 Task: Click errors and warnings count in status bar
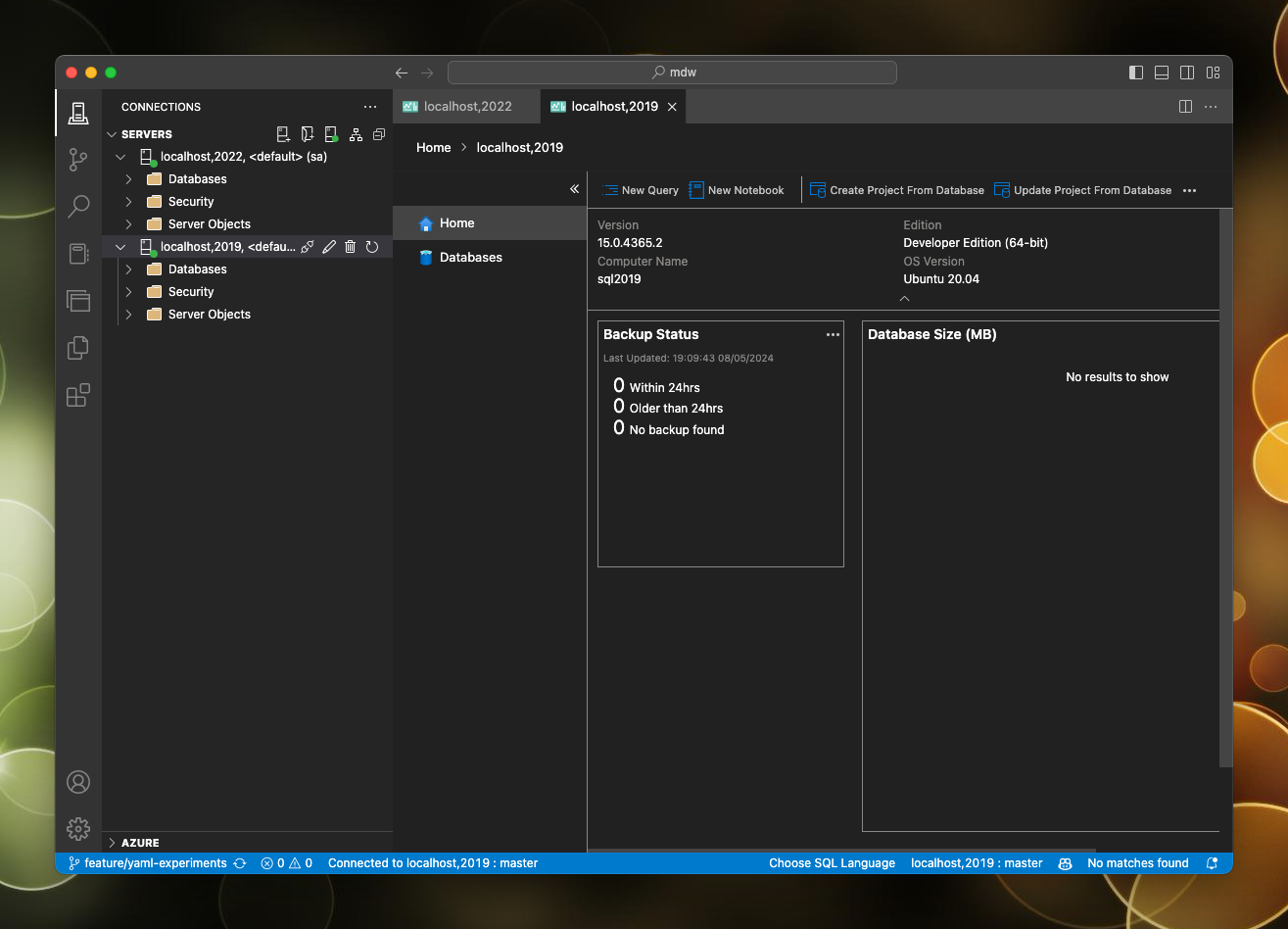click(287, 863)
